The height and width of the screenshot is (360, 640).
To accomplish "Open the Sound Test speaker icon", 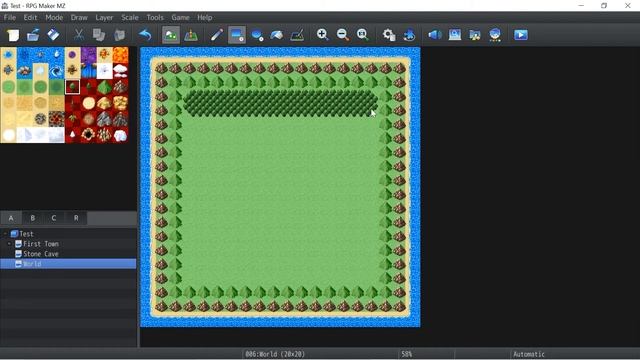I will 435,35.
